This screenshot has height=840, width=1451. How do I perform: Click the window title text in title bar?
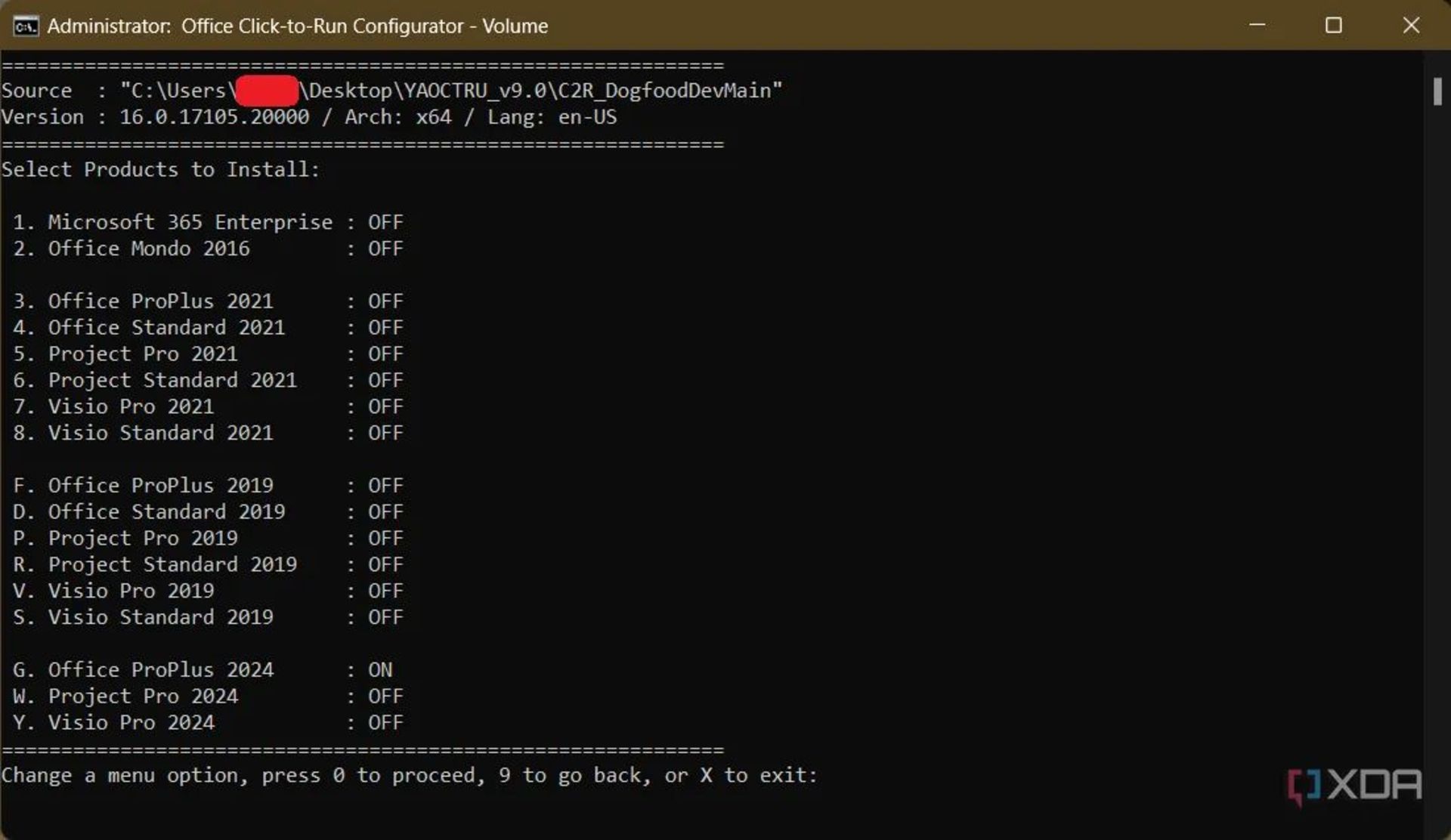click(x=297, y=26)
